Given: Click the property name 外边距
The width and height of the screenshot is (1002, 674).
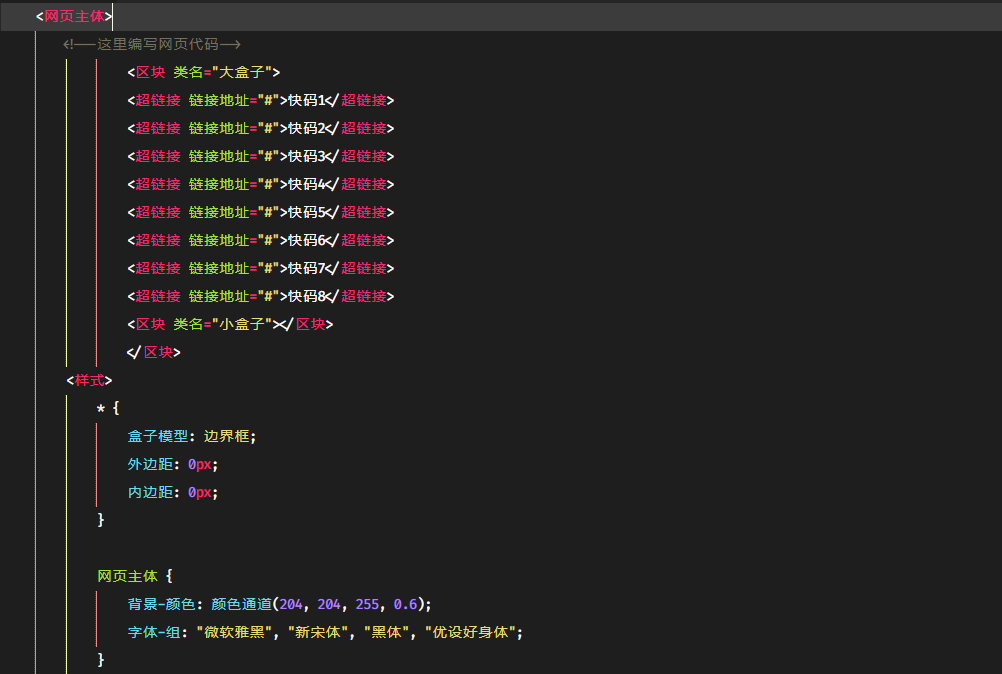Looking at the screenshot, I should coord(150,464).
